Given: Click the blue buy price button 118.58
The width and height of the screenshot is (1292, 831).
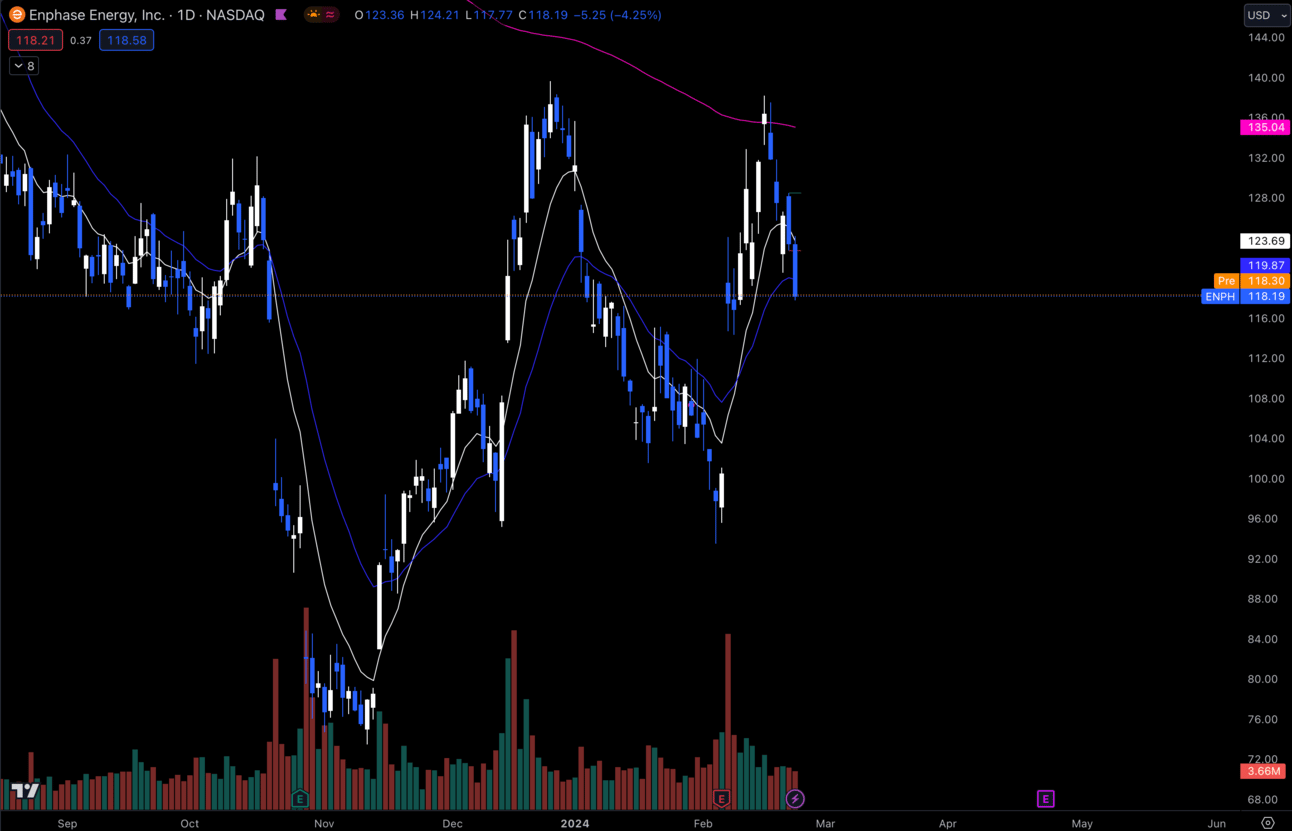Looking at the screenshot, I should [x=126, y=40].
